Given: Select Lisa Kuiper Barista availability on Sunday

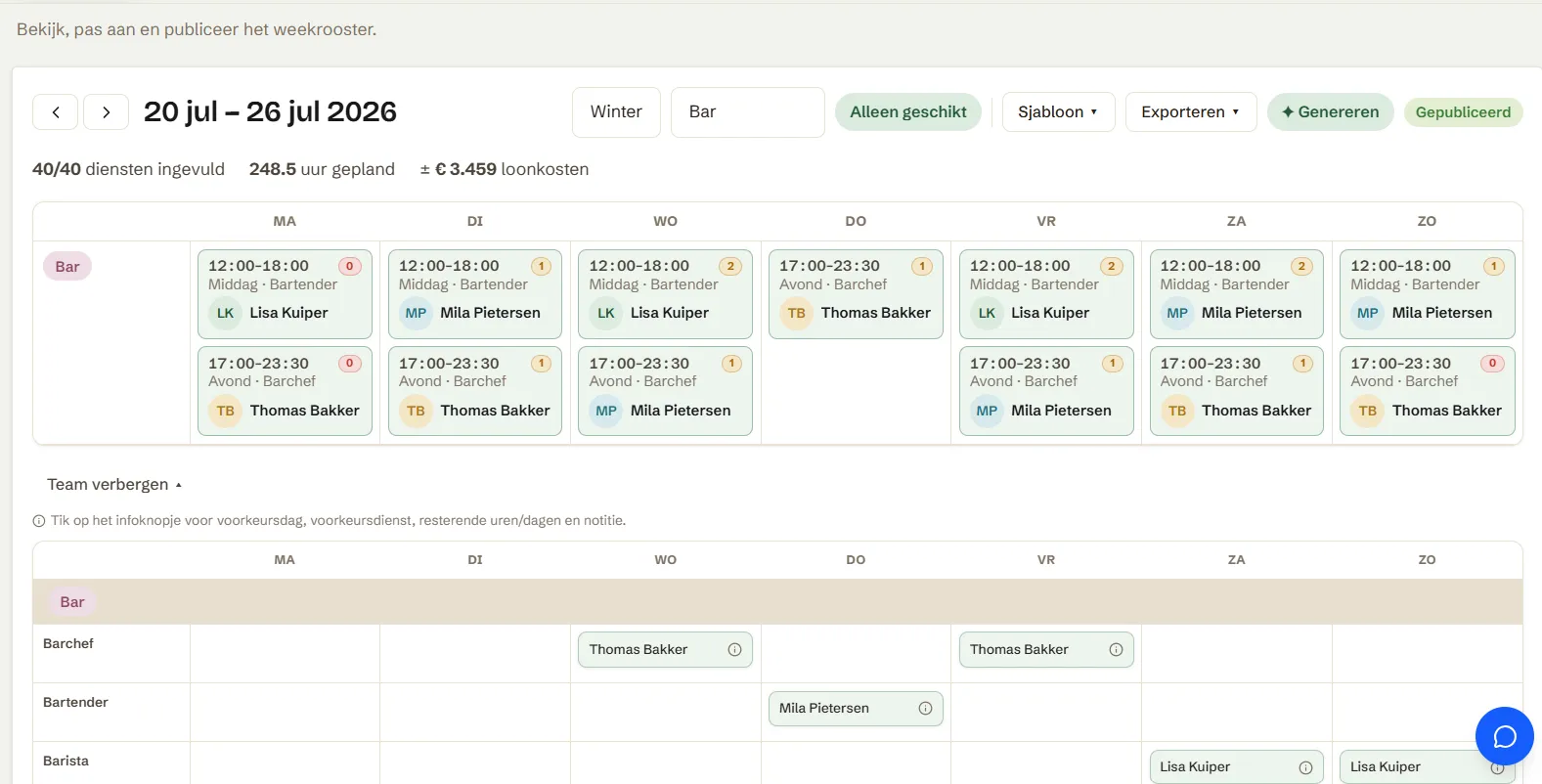Looking at the screenshot, I should (x=1427, y=767).
